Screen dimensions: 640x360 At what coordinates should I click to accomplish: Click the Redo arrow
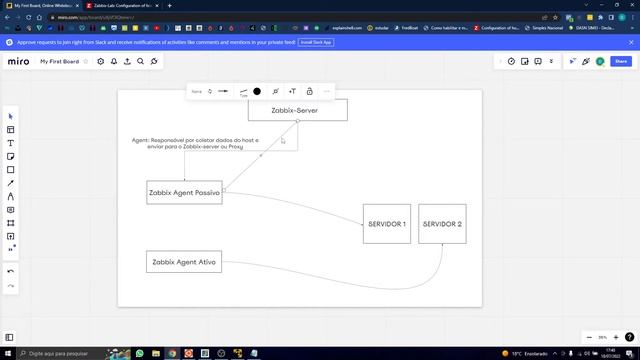(x=11, y=286)
